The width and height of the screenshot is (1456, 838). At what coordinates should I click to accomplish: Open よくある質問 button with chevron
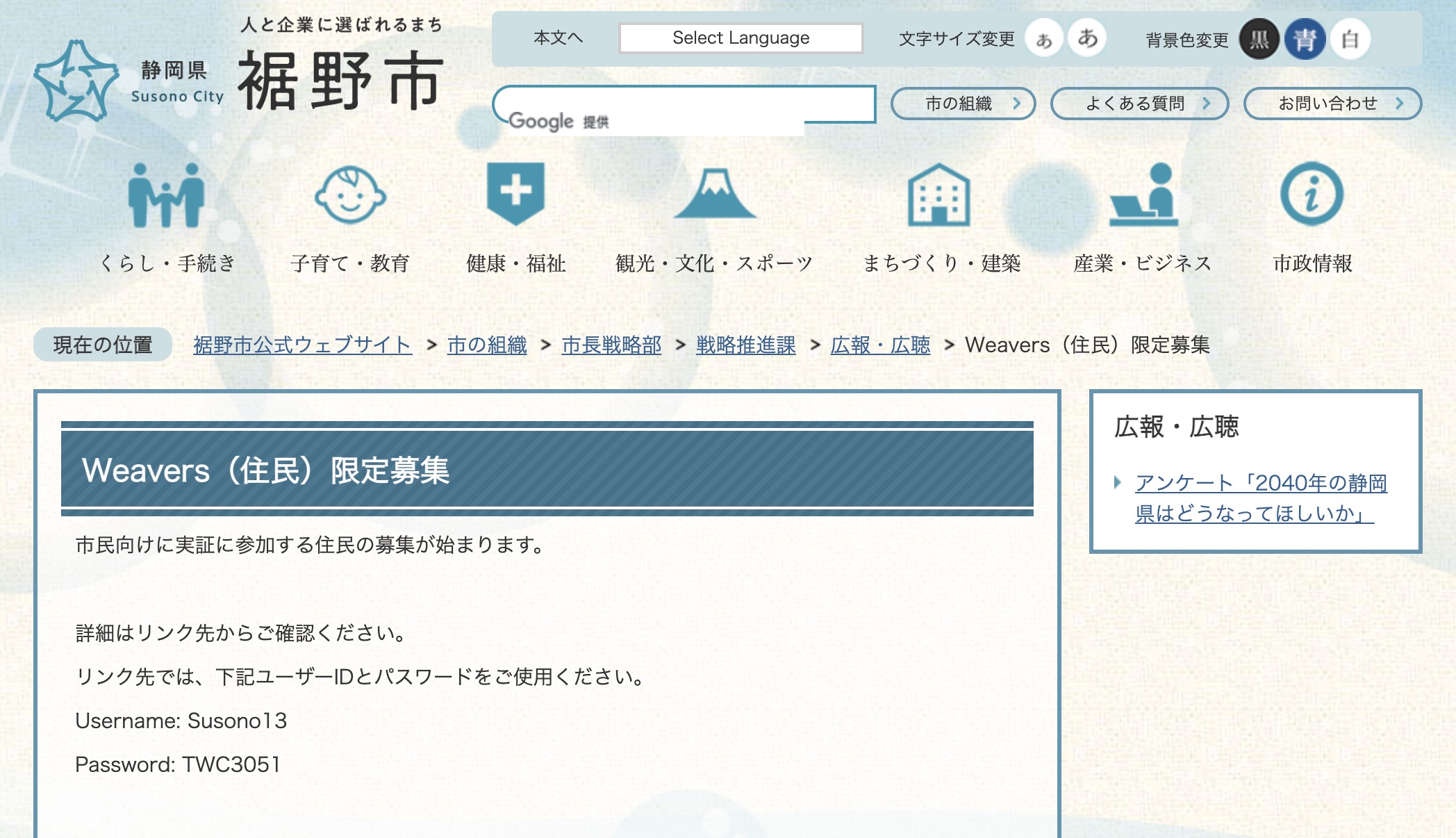pyautogui.click(x=1139, y=104)
